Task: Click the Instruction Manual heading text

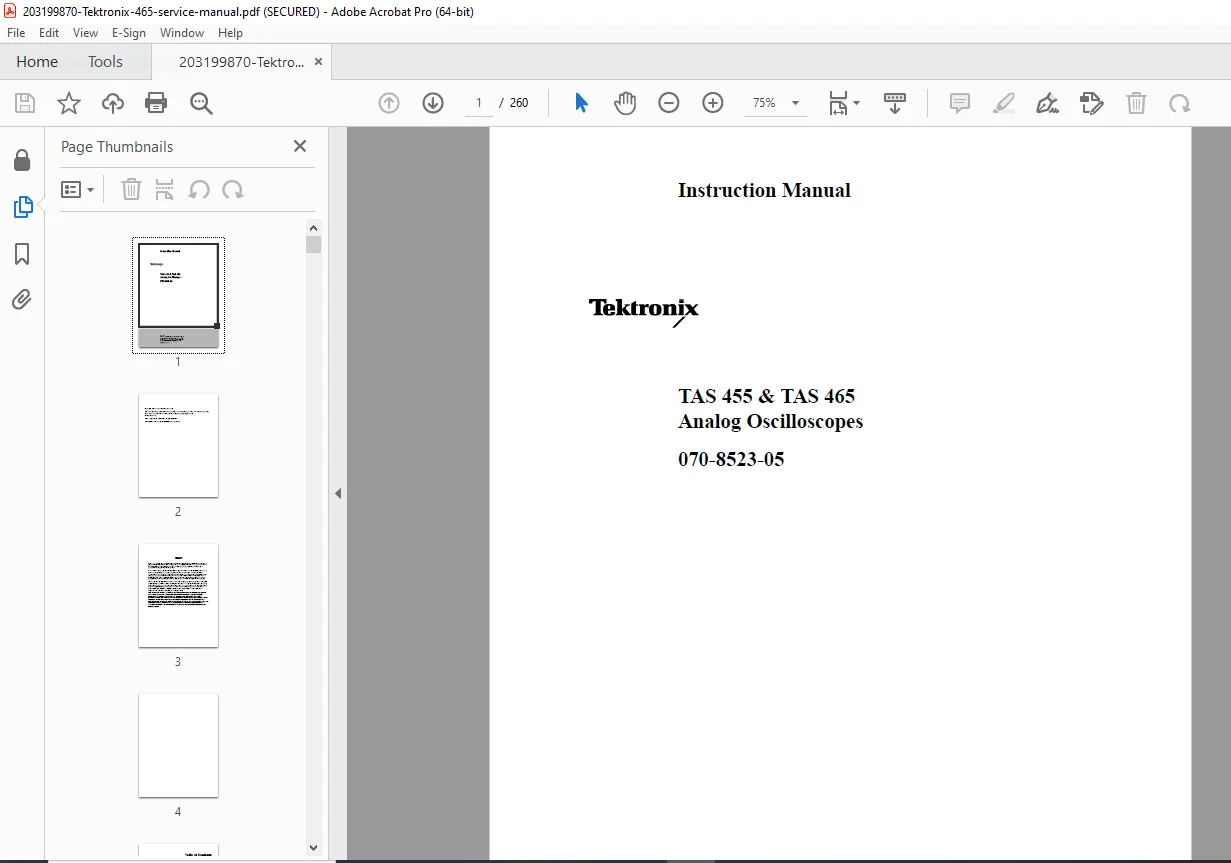Action: click(764, 190)
